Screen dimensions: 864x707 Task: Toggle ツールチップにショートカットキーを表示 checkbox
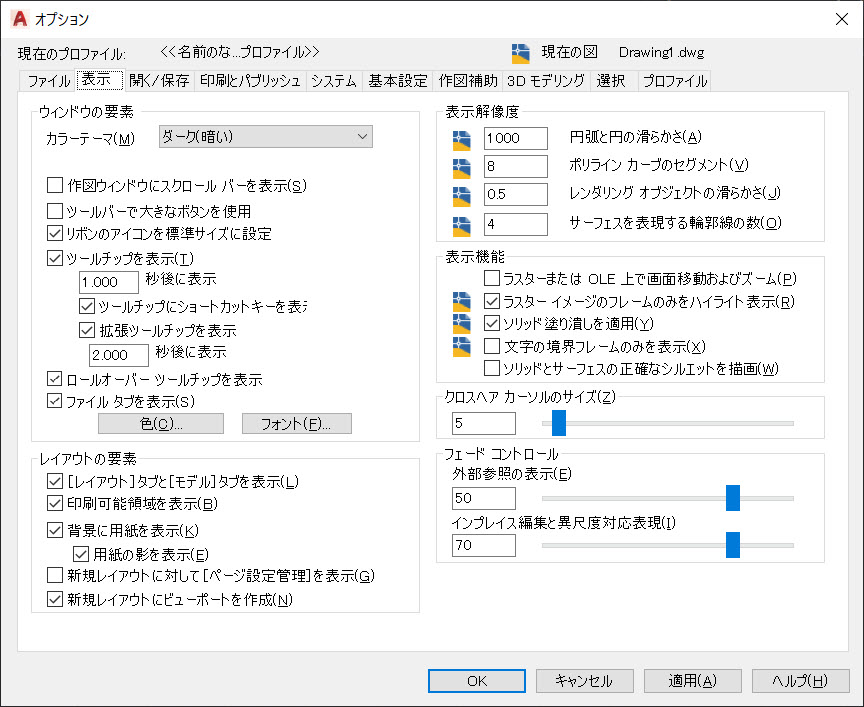coord(87,306)
